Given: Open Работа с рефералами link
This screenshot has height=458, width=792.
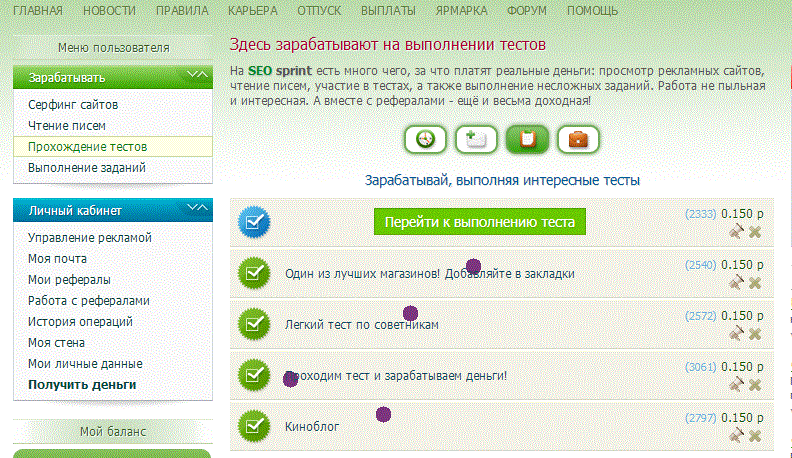Looking at the screenshot, I should [x=89, y=300].
